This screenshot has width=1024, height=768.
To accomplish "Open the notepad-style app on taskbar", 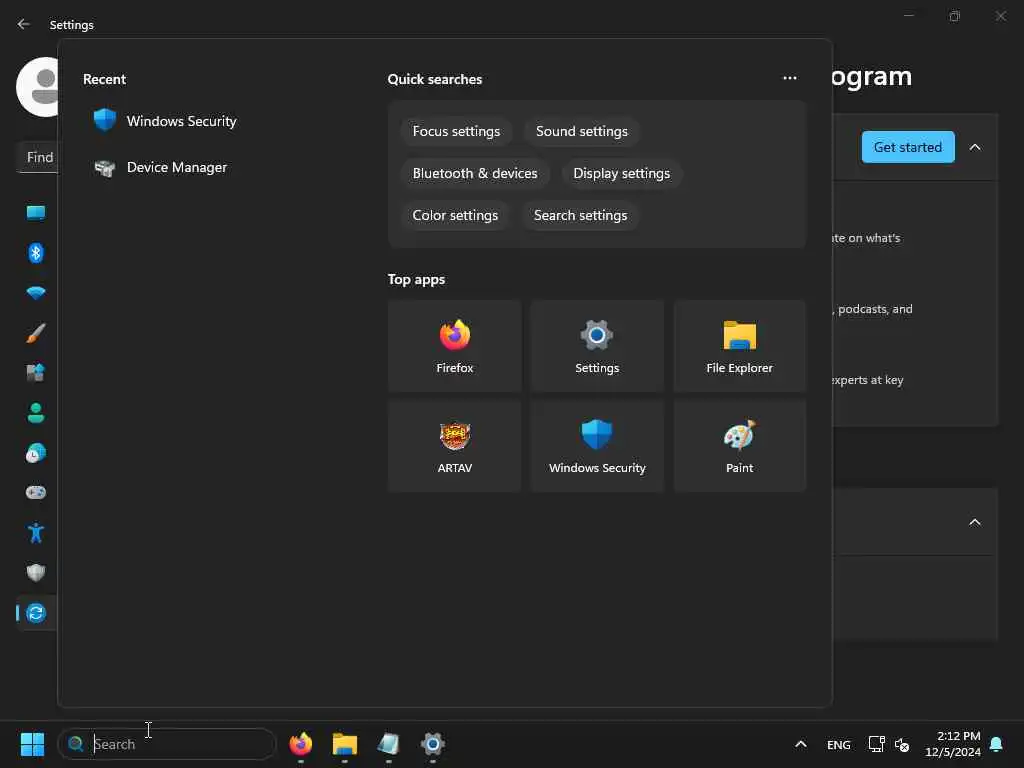I will coord(388,744).
